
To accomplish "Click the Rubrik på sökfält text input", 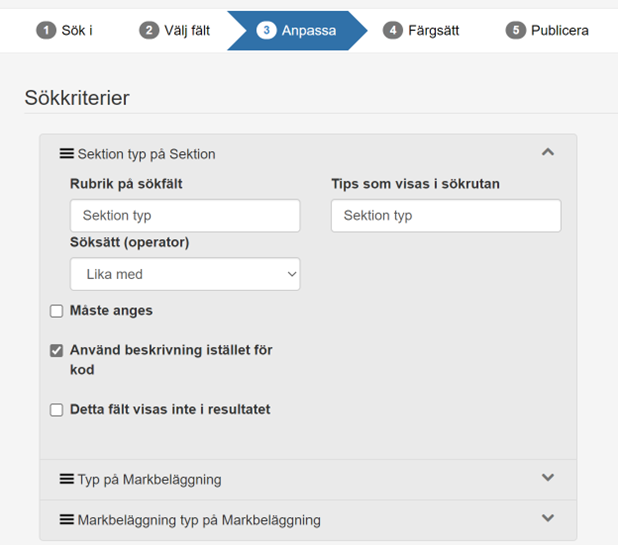I will click(185, 216).
